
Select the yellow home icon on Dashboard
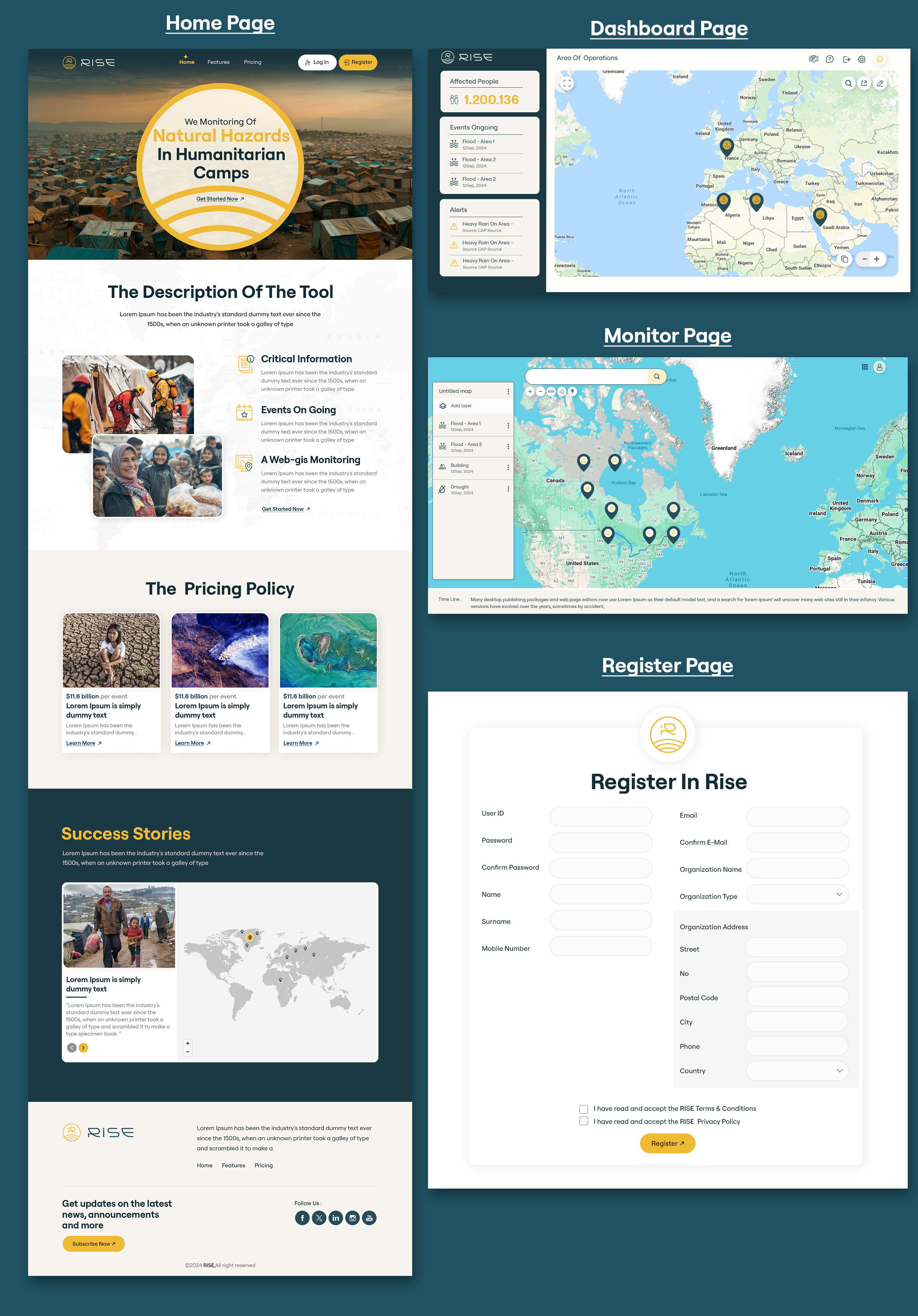coord(880,59)
